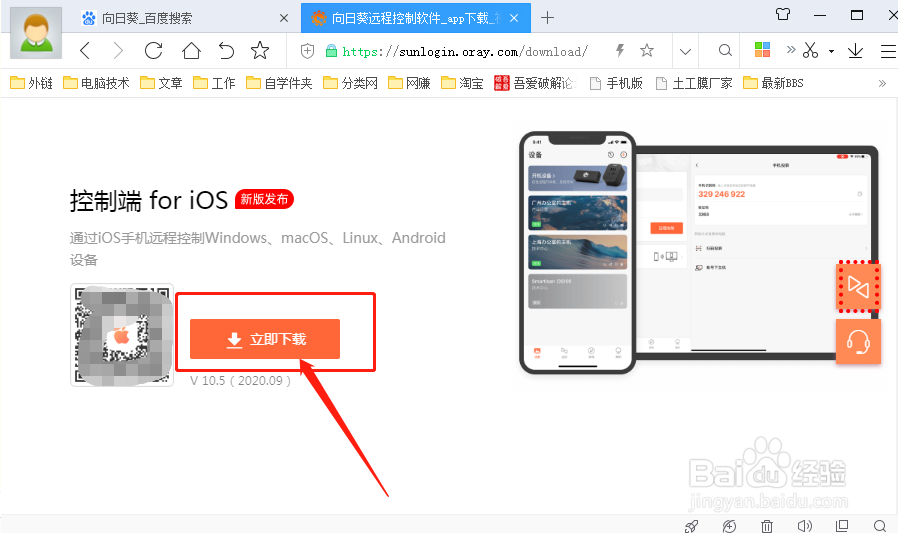Open the 文章 bookmark folder

tap(161, 84)
